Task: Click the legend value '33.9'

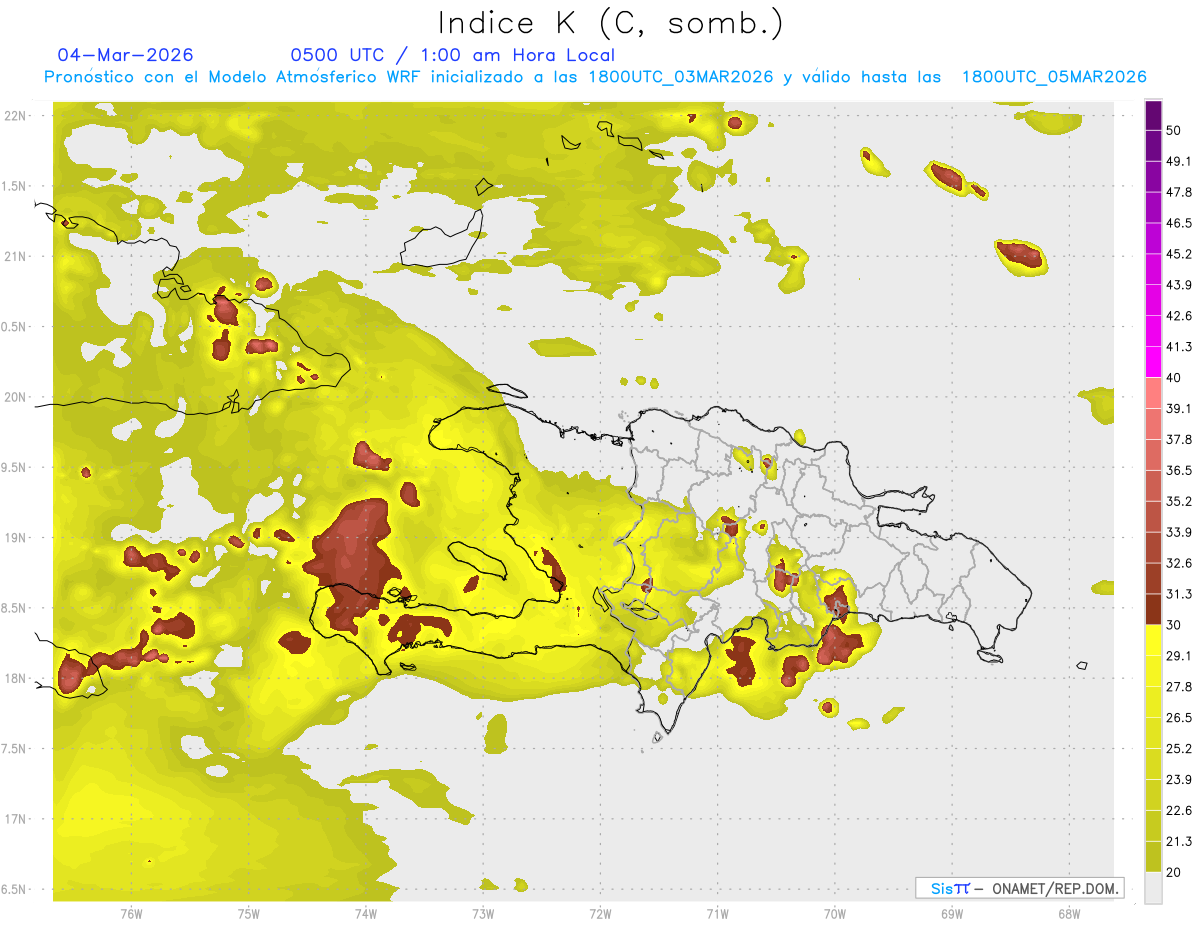Action: pos(1179,532)
